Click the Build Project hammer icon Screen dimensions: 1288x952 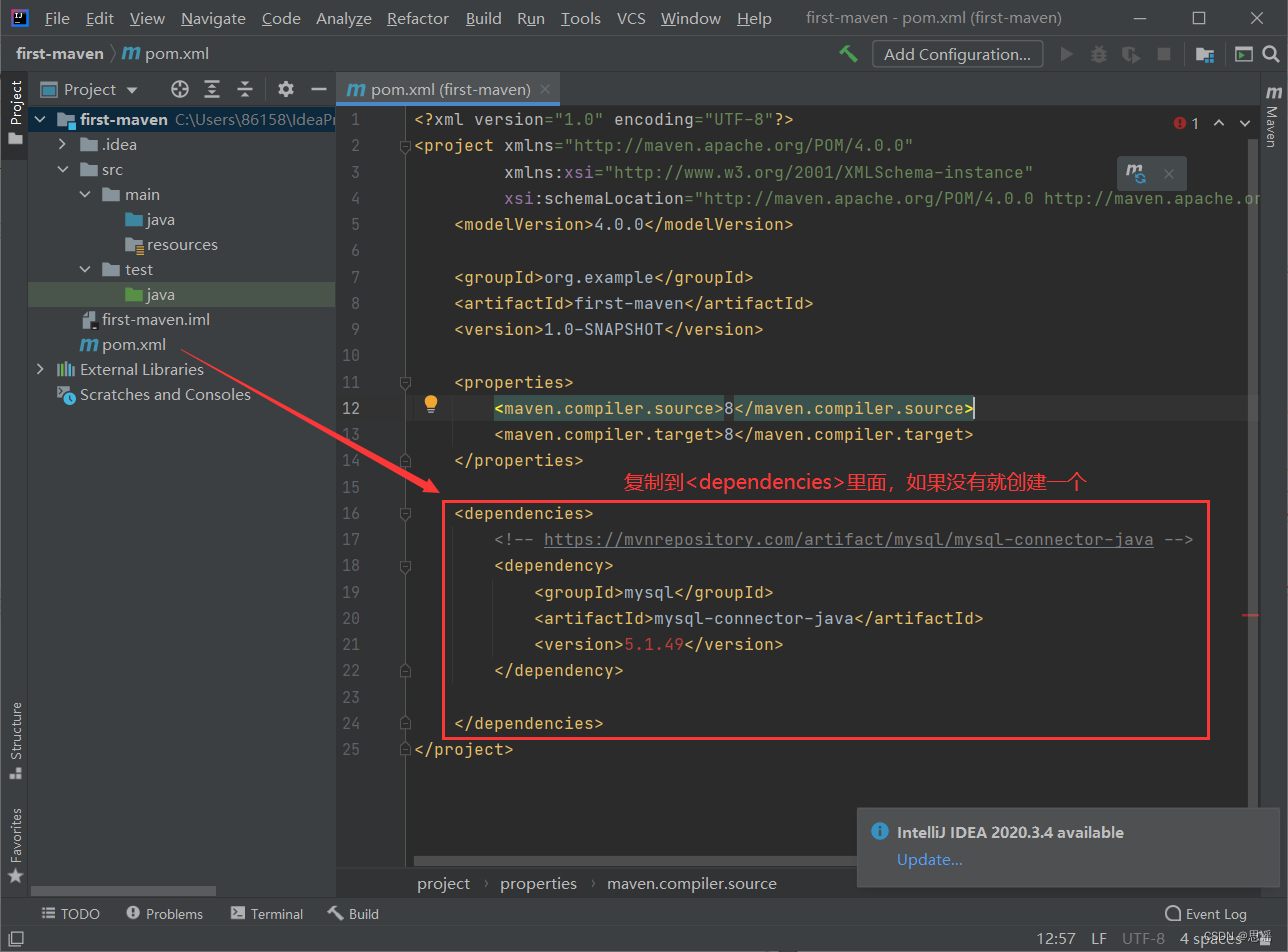(848, 54)
